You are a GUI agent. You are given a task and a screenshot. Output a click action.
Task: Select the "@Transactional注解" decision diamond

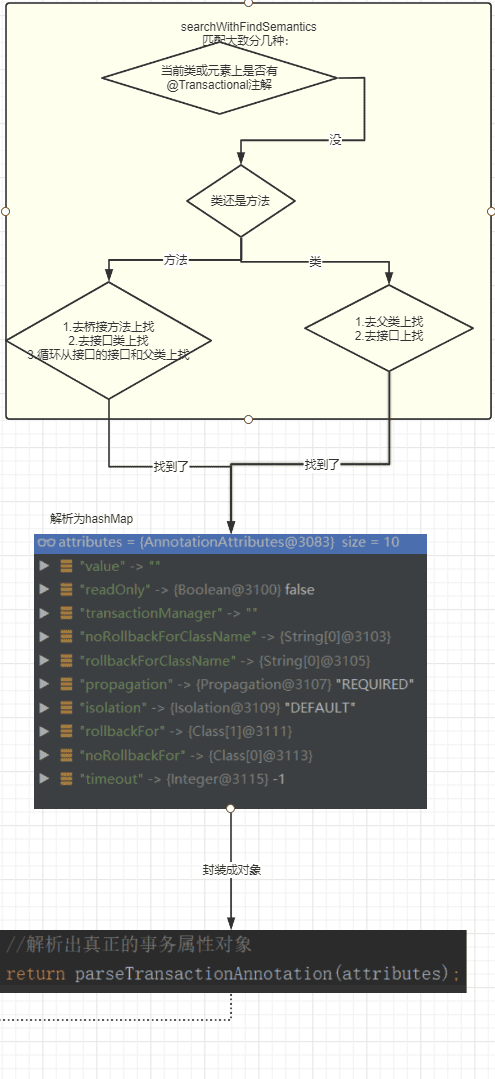tap(220, 76)
